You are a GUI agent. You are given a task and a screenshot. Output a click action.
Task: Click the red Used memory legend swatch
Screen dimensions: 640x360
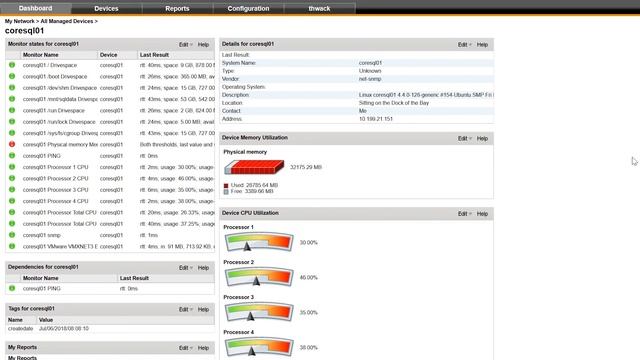coord(226,186)
